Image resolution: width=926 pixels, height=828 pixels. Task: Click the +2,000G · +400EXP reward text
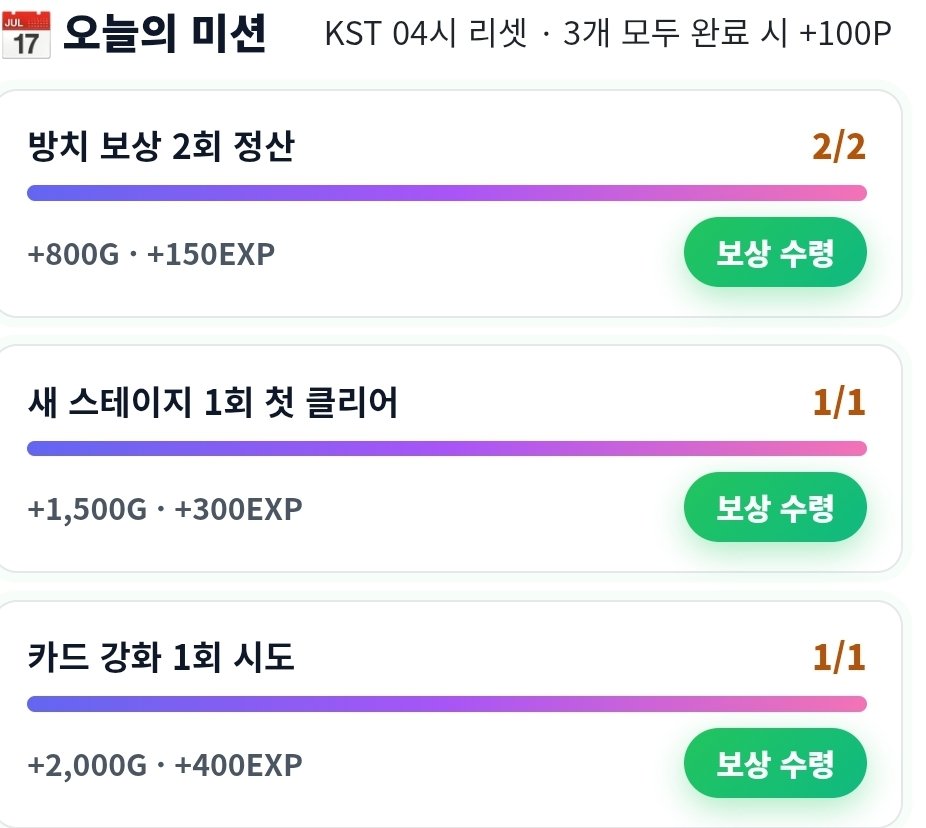tap(165, 765)
